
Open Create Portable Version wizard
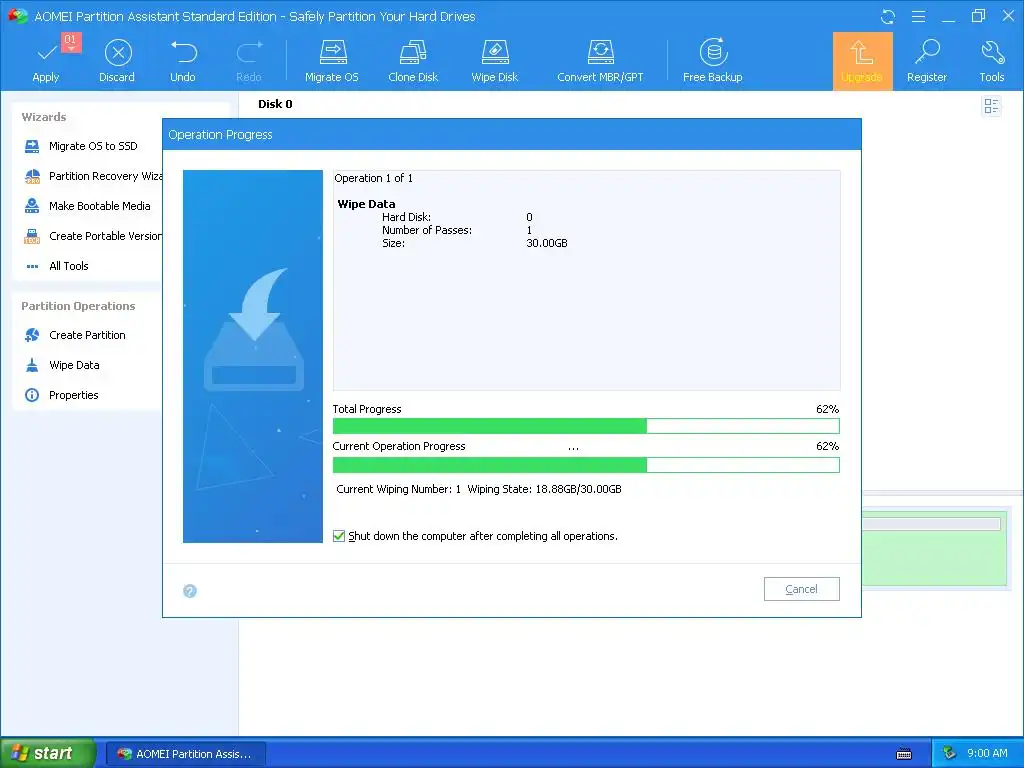[92, 236]
